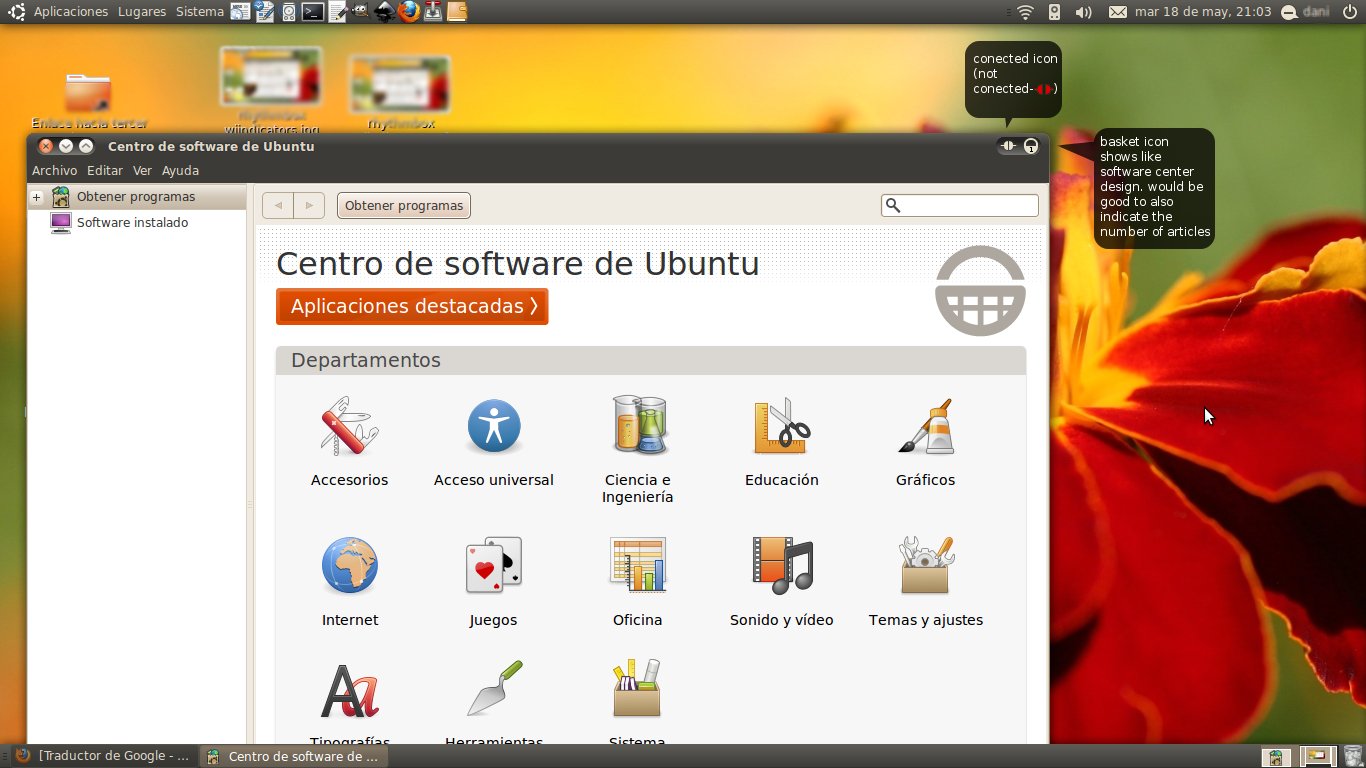1366x768 pixels.
Task: Open Temas y ajustes department
Action: point(925,581)
